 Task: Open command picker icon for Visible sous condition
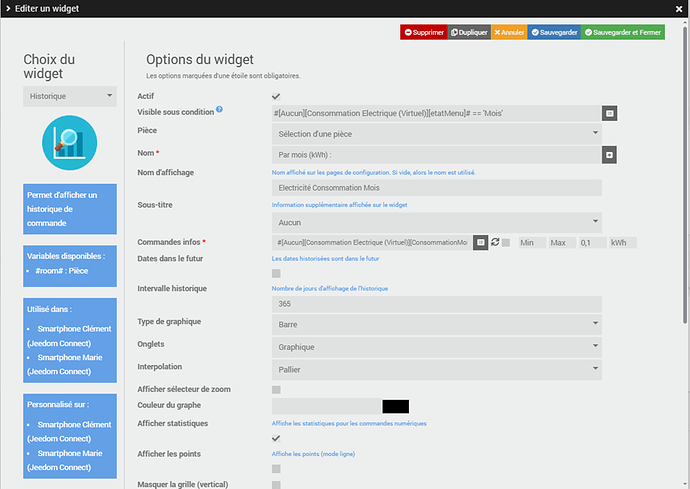pos(609,113)
